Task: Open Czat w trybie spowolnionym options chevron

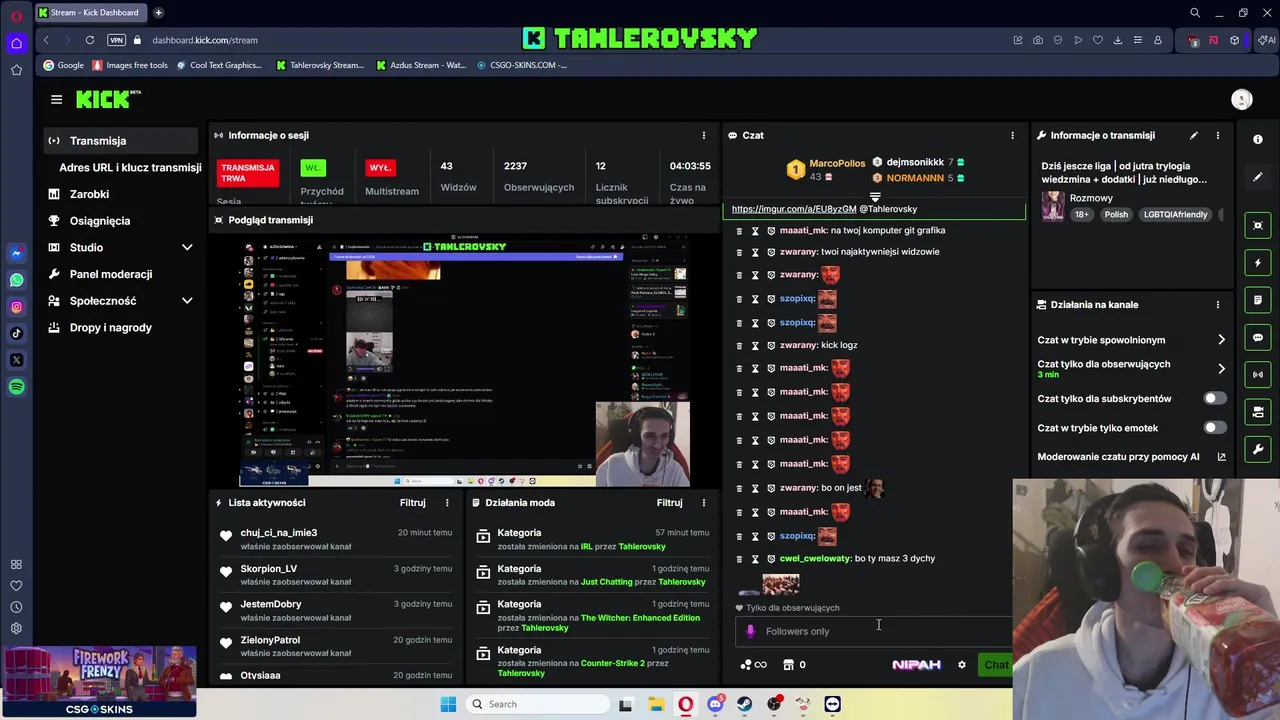Action: pos(1221,340)
